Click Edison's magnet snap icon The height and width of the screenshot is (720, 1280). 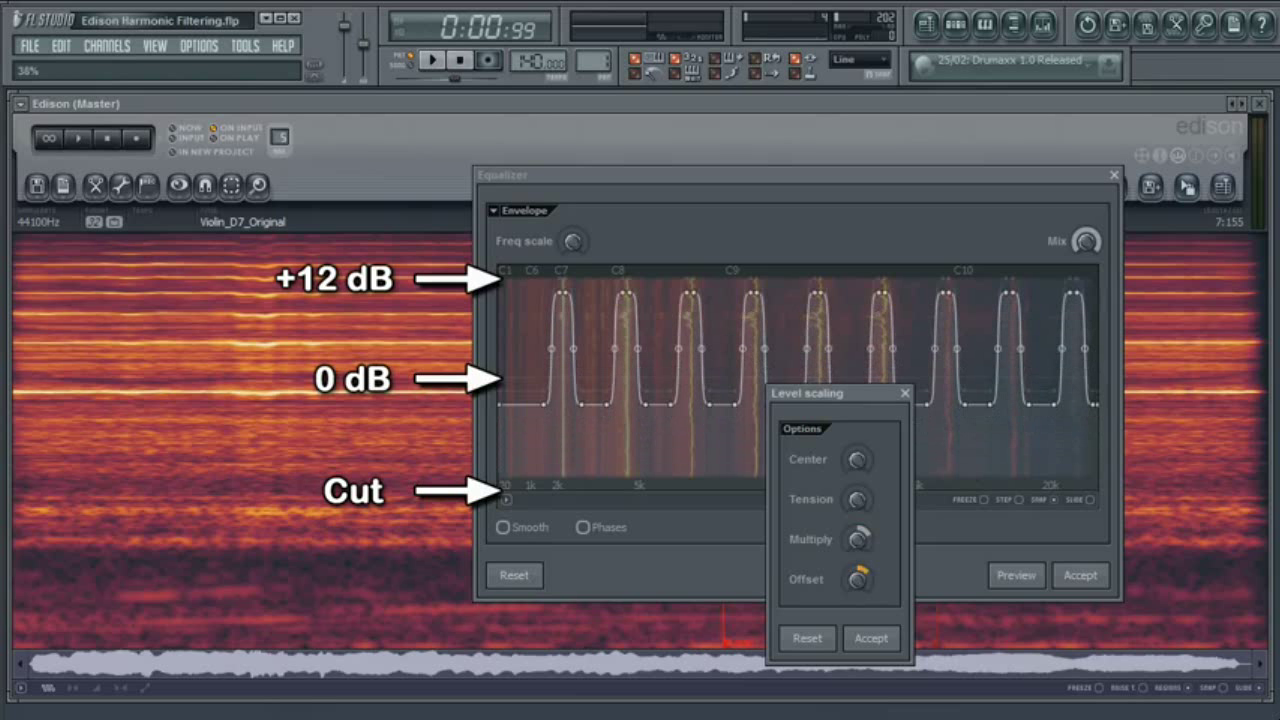tap(205, 185)
